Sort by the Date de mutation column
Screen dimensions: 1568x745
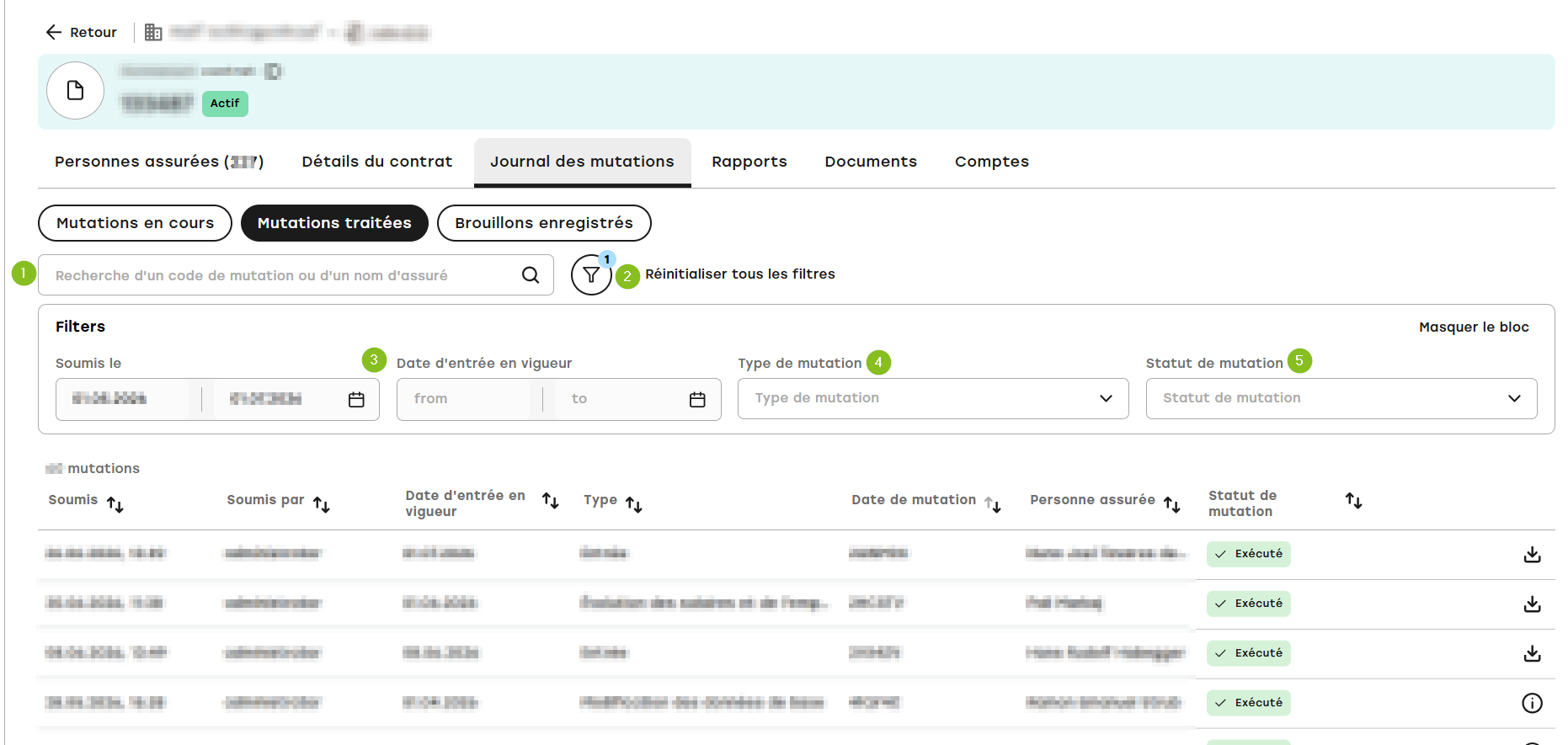coord(993,504)
